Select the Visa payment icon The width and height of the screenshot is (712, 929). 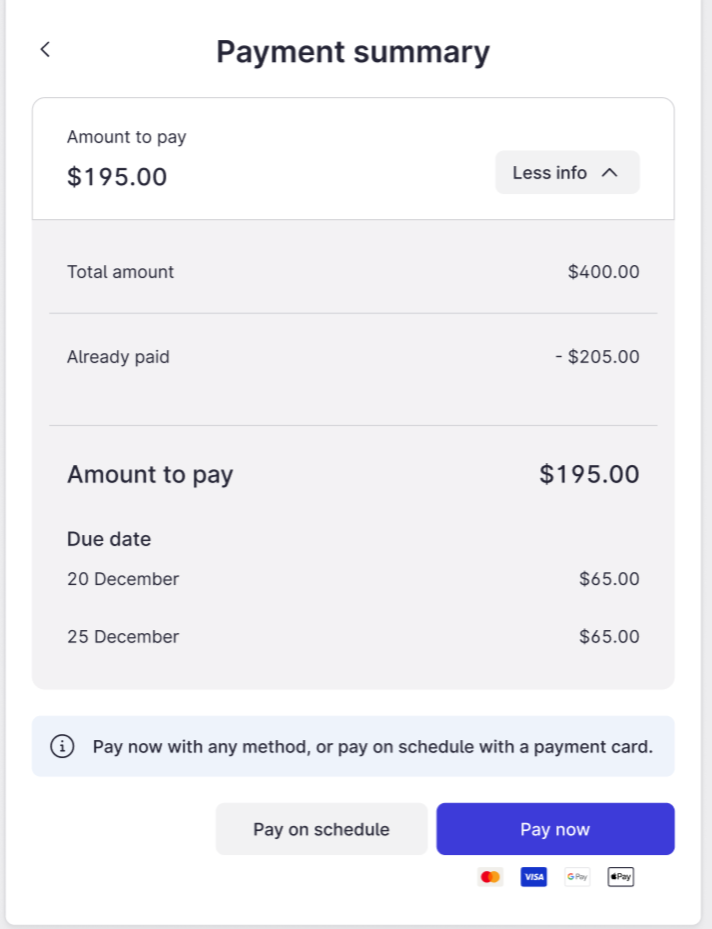pos(533,877)
